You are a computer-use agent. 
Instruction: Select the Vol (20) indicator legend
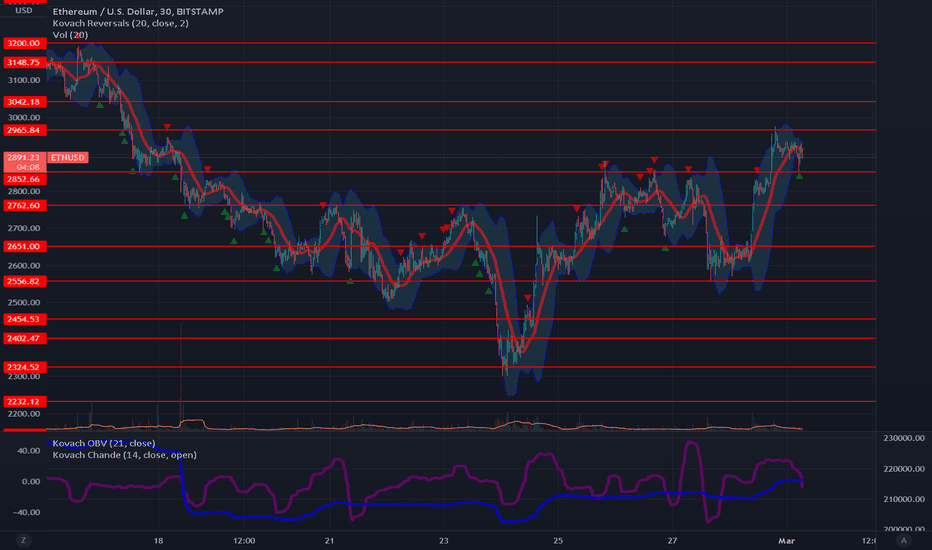(x=70, y=34)
